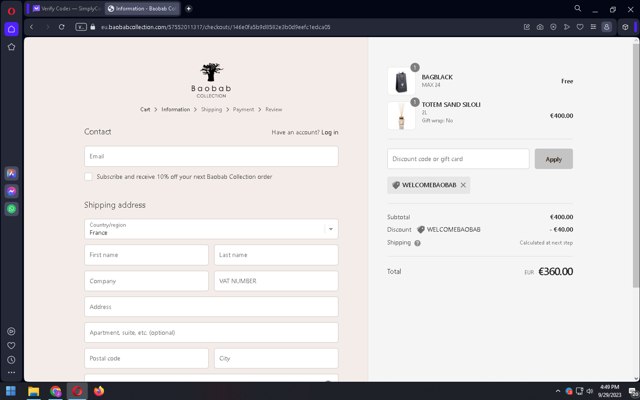Click Information breadcrumb step
The width and height of the screenshot is (640, 400).
click(x=176, y=109)
